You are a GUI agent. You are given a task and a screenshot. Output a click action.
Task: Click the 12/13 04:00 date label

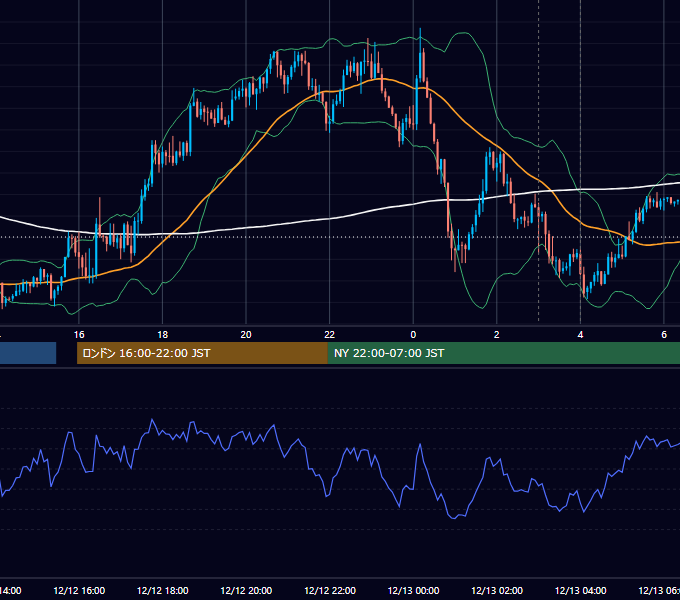pos(581,590)
